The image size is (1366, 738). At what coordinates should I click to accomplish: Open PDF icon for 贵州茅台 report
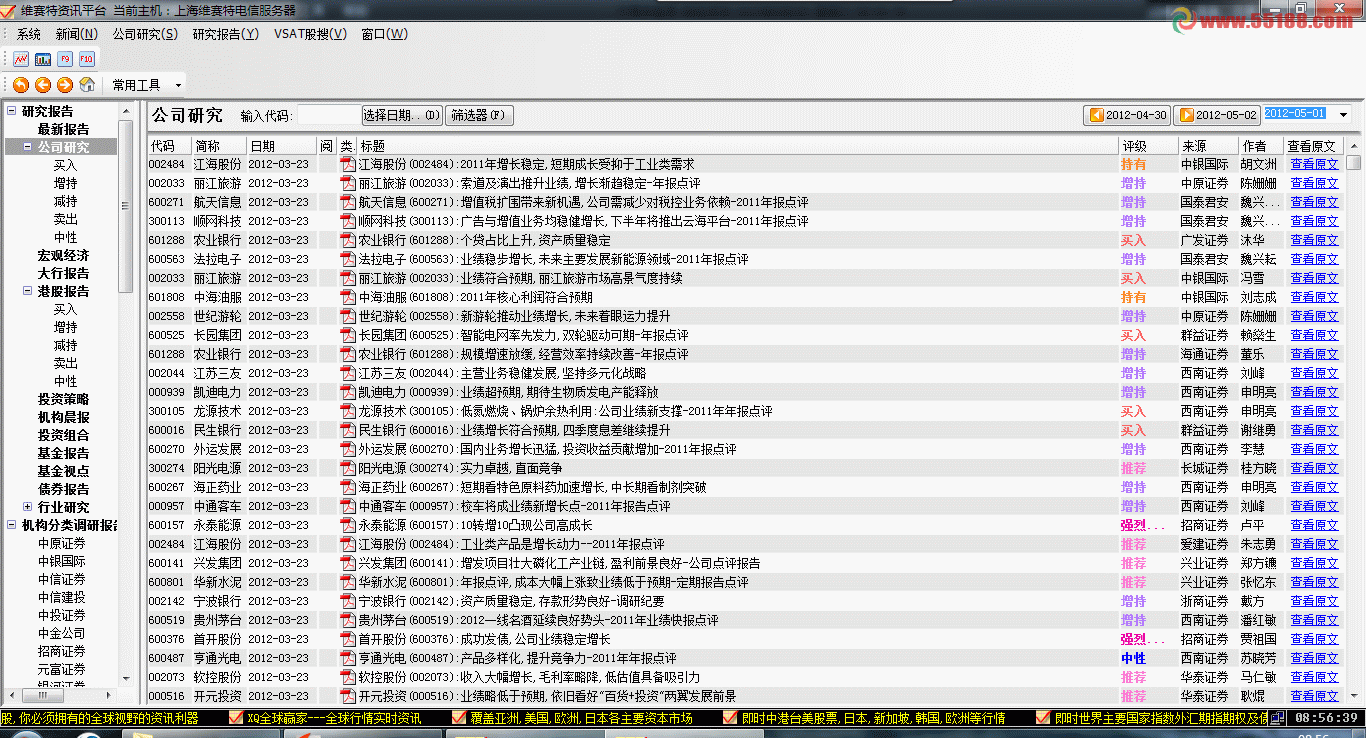point(348,620)
